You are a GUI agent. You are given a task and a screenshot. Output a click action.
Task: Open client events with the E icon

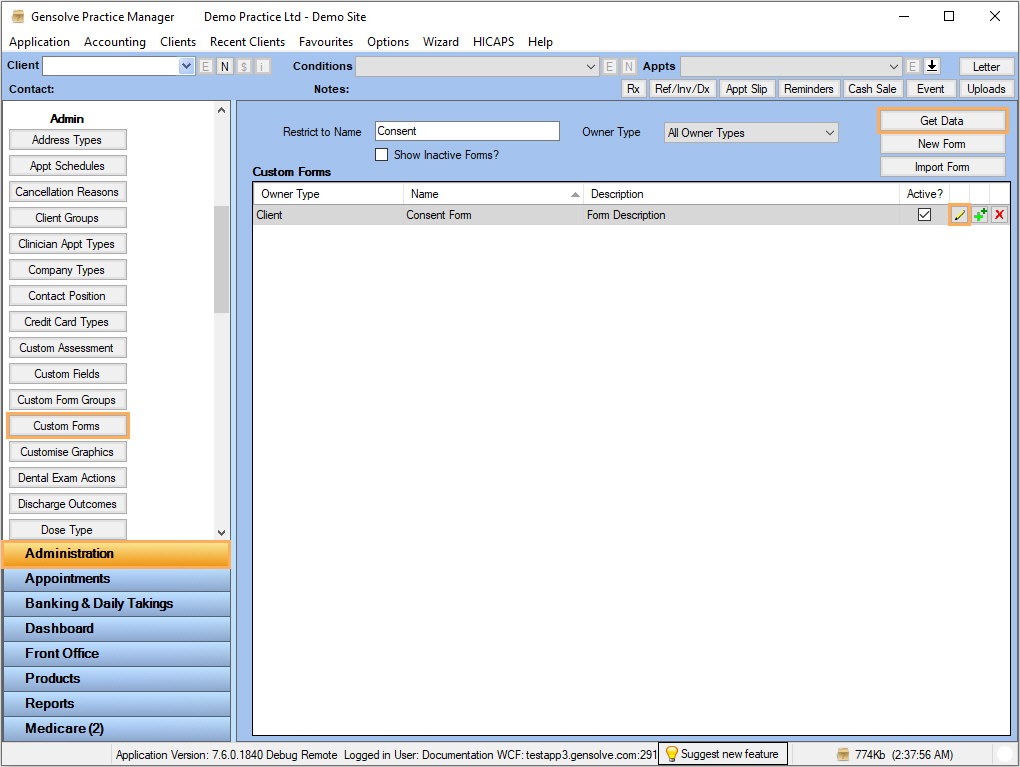205,65
